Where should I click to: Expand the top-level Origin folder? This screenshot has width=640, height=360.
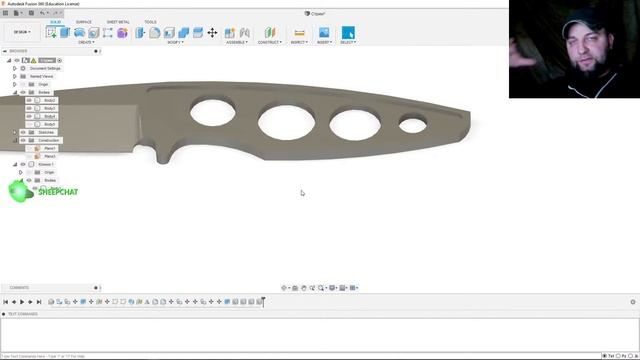click(x=15, y=84)
